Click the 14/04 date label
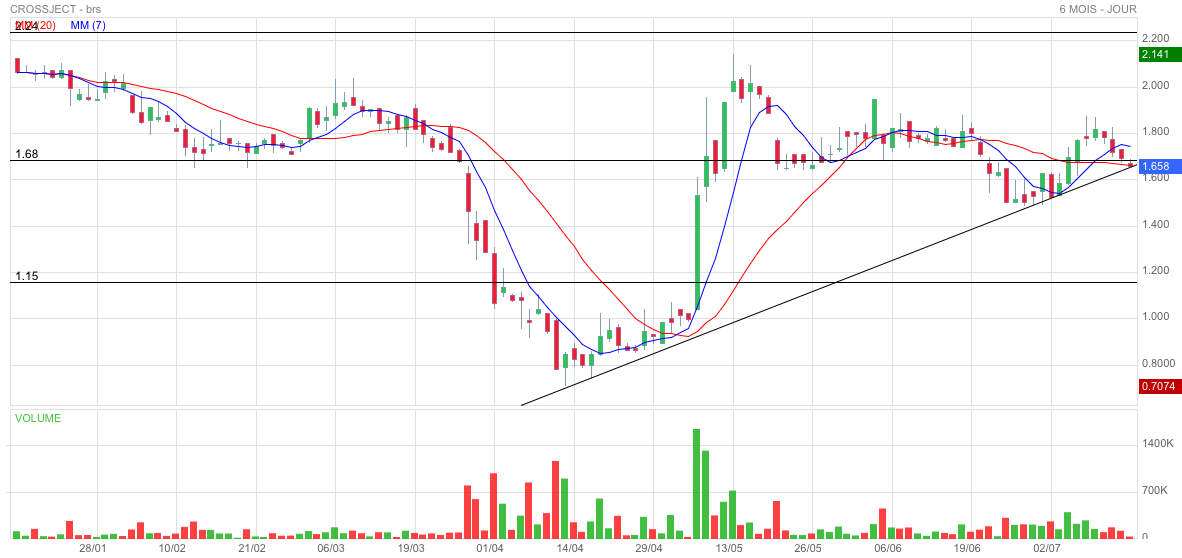This screenshot has width=1182, height=558. [569, 547]
